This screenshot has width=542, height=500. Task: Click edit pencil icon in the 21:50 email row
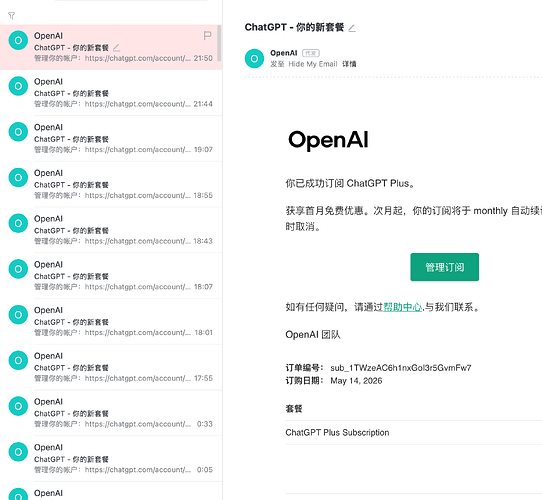[116, 47]
